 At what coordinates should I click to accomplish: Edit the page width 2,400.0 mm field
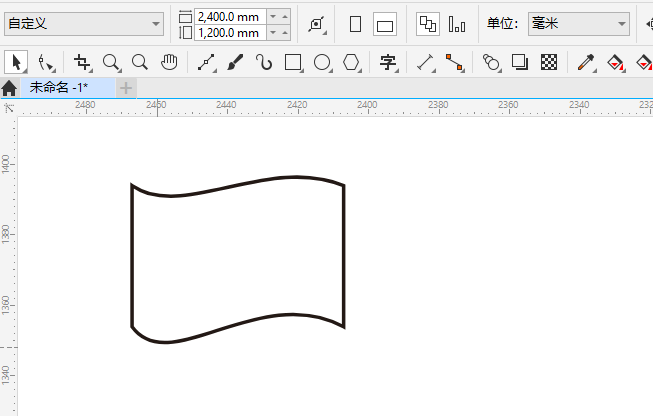(x=230, y=17)
